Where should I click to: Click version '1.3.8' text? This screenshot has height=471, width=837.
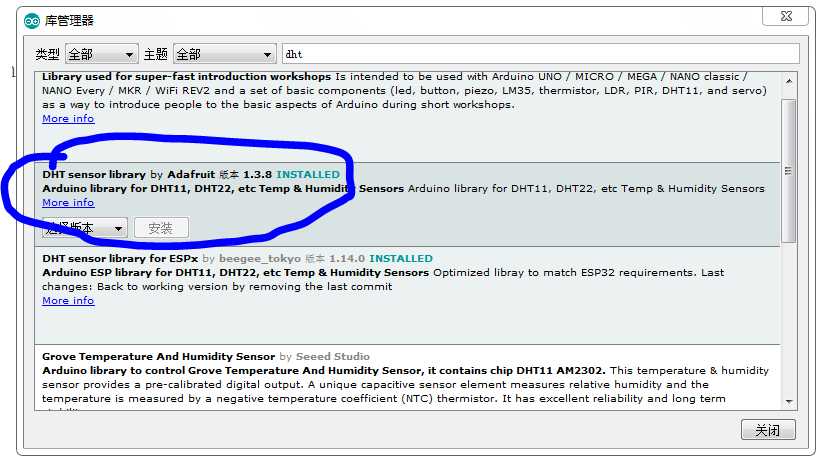click(x=257, y=175)
